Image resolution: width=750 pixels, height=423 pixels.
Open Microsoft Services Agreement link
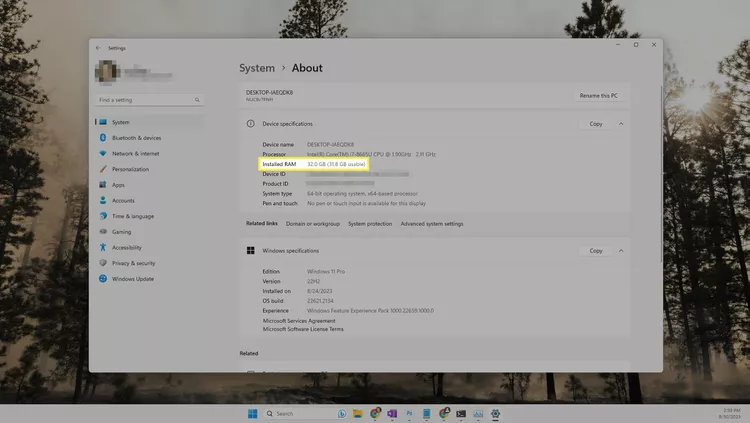299,321
